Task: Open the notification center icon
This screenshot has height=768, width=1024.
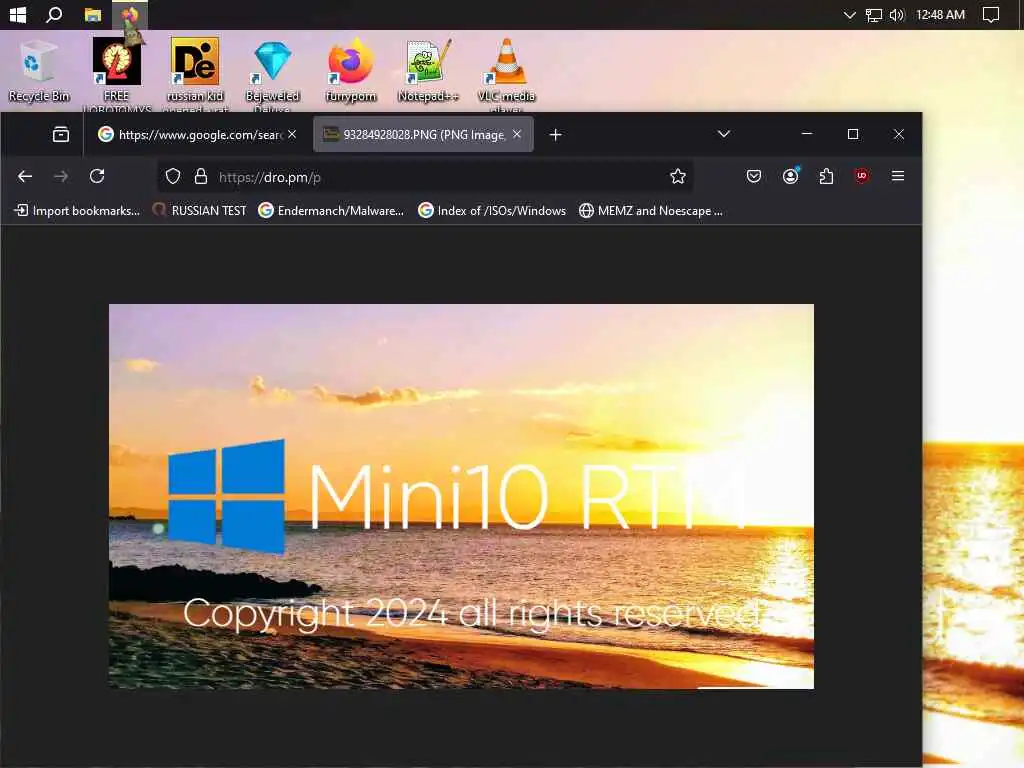Action: pyautogui.click(x=991, y=14)
